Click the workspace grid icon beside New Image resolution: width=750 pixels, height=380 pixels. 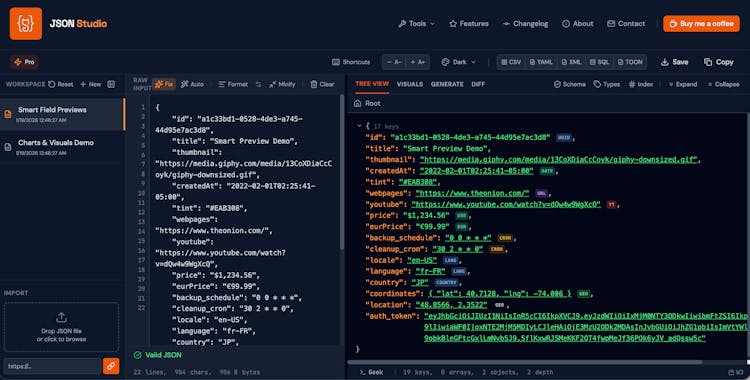click(x=111, y=84)
